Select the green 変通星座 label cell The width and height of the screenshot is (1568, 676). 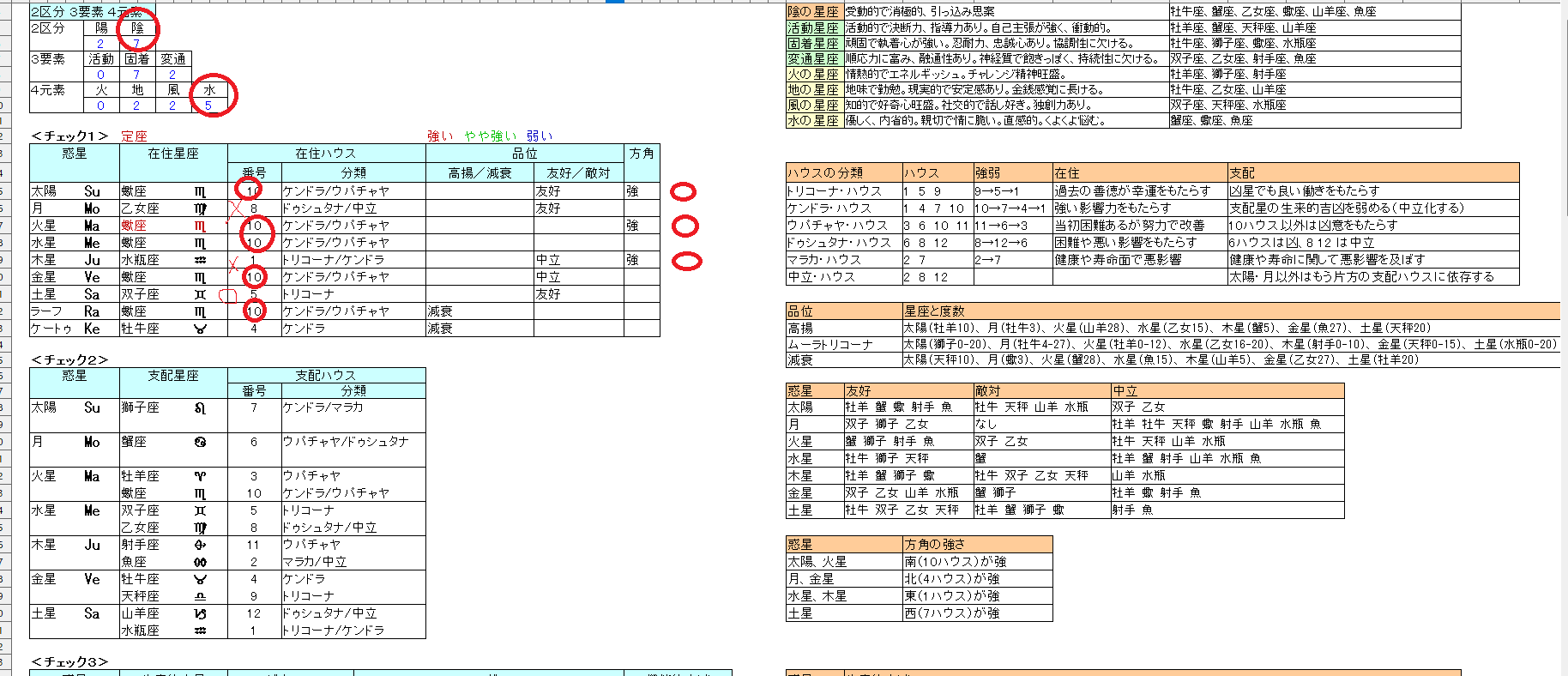(814, 59)
